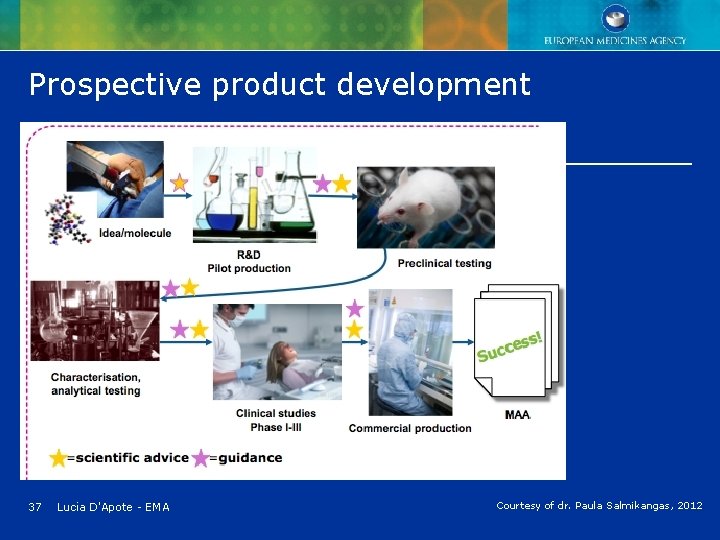Viewport: 720px width, 540px height.
Task: Click the 'Clinical studies' label
Action: [276, 413]
